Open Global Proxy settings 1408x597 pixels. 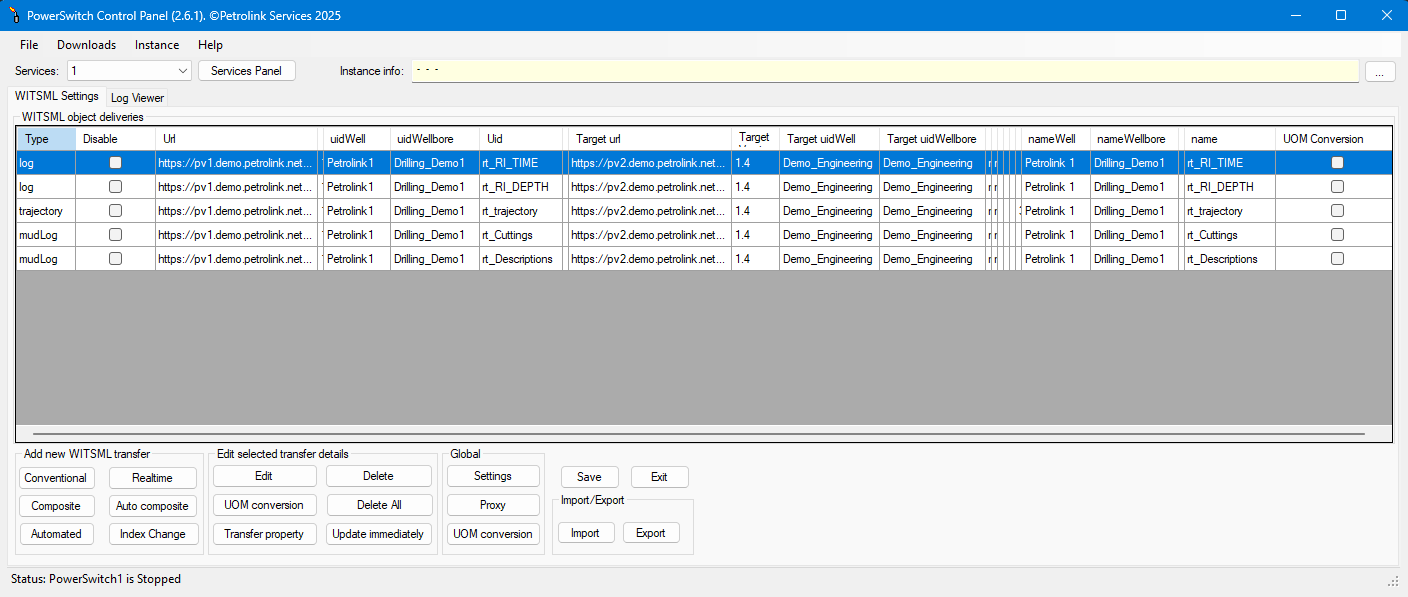point(493,505)
